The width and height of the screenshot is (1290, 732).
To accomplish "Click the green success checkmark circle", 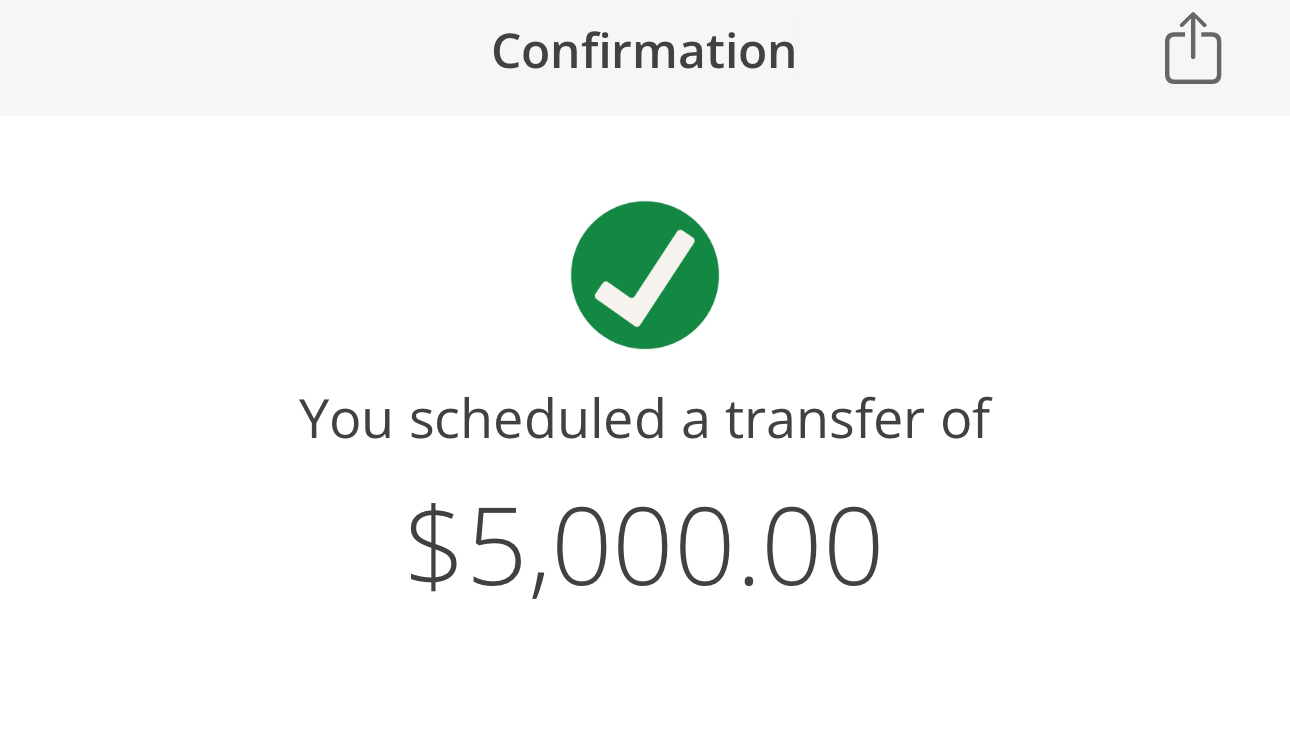I will pyautogui.click(x=645, y=275).
